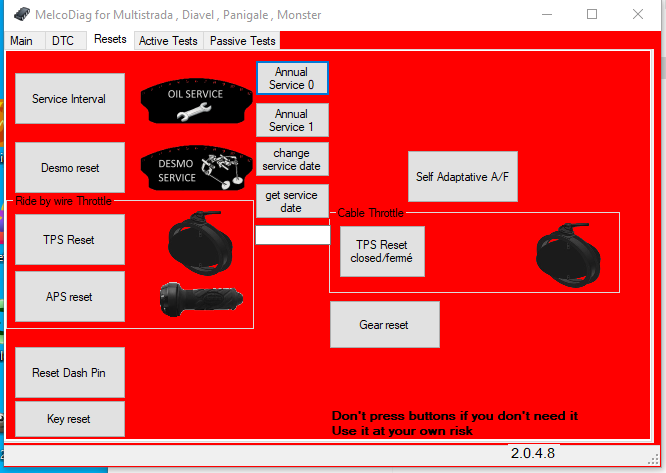Go to the Passive Tests tab
The image size is (666, 473).
click(x=242, y=41)
